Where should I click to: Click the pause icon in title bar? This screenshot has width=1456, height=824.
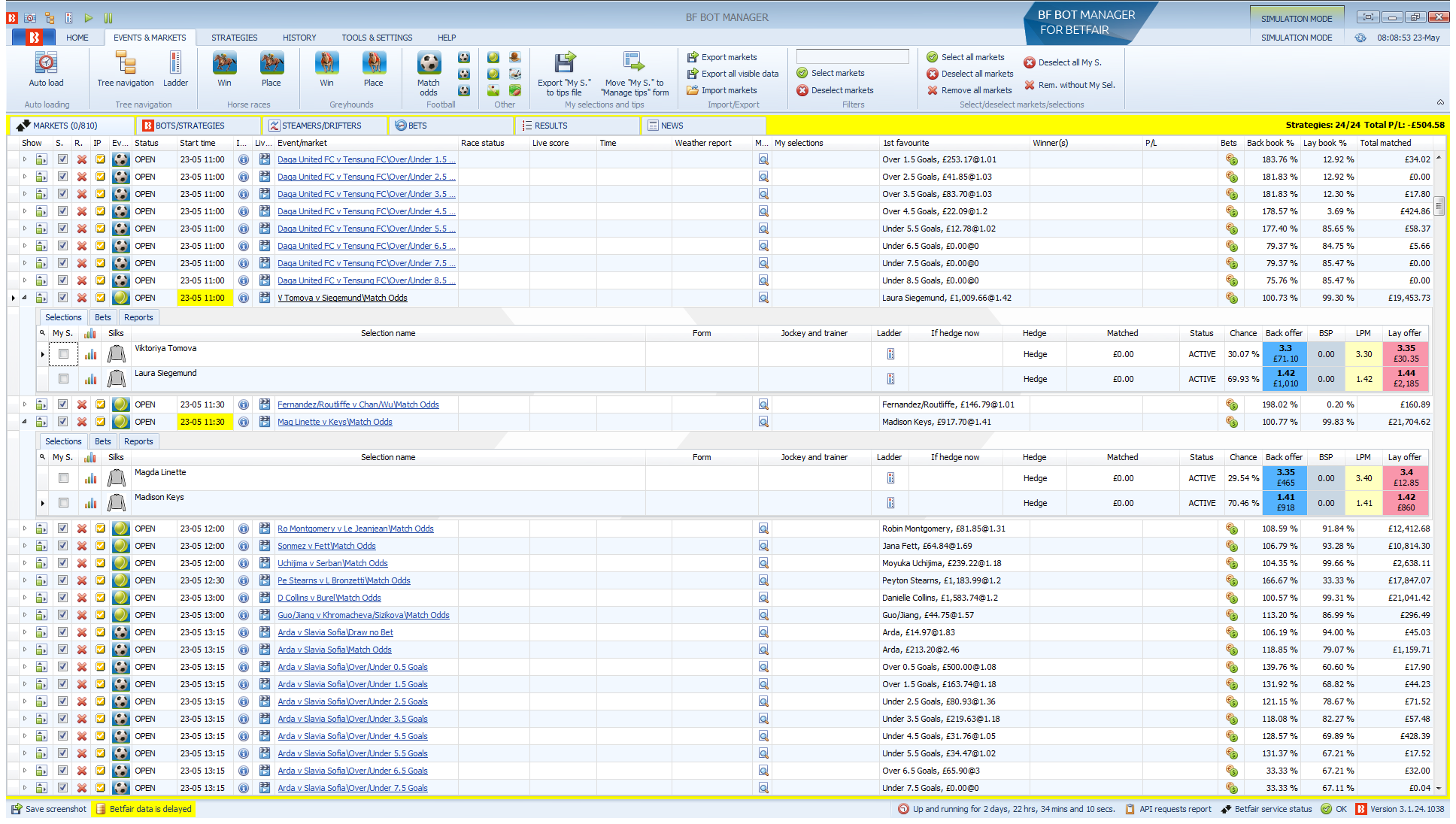(x=108, y=17)
